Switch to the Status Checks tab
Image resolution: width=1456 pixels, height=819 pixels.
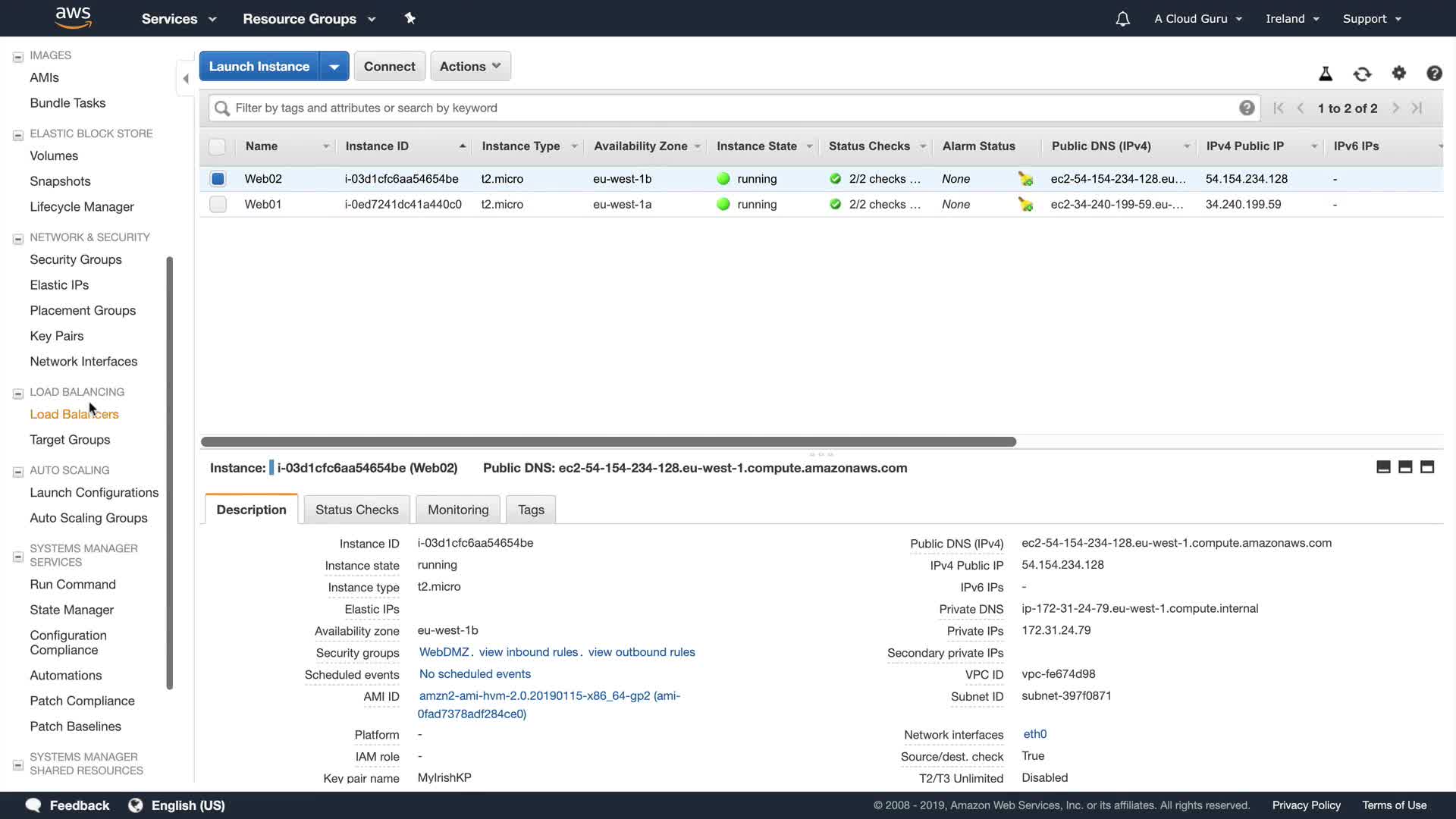(x=356, y=510)
